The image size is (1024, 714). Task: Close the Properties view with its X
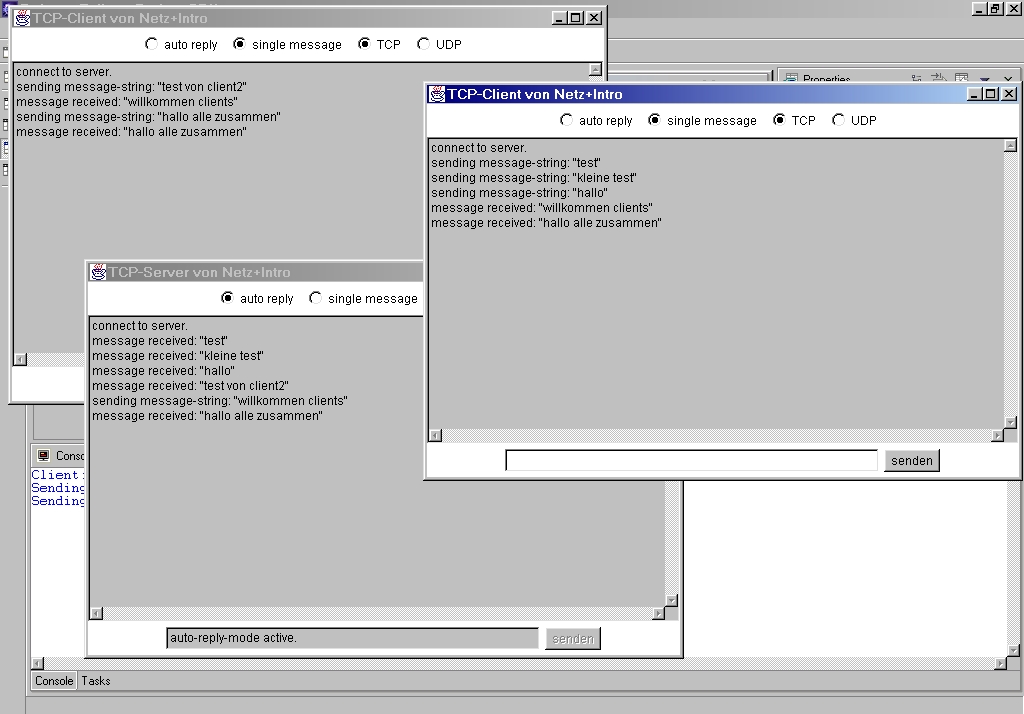click(1007, 79)
